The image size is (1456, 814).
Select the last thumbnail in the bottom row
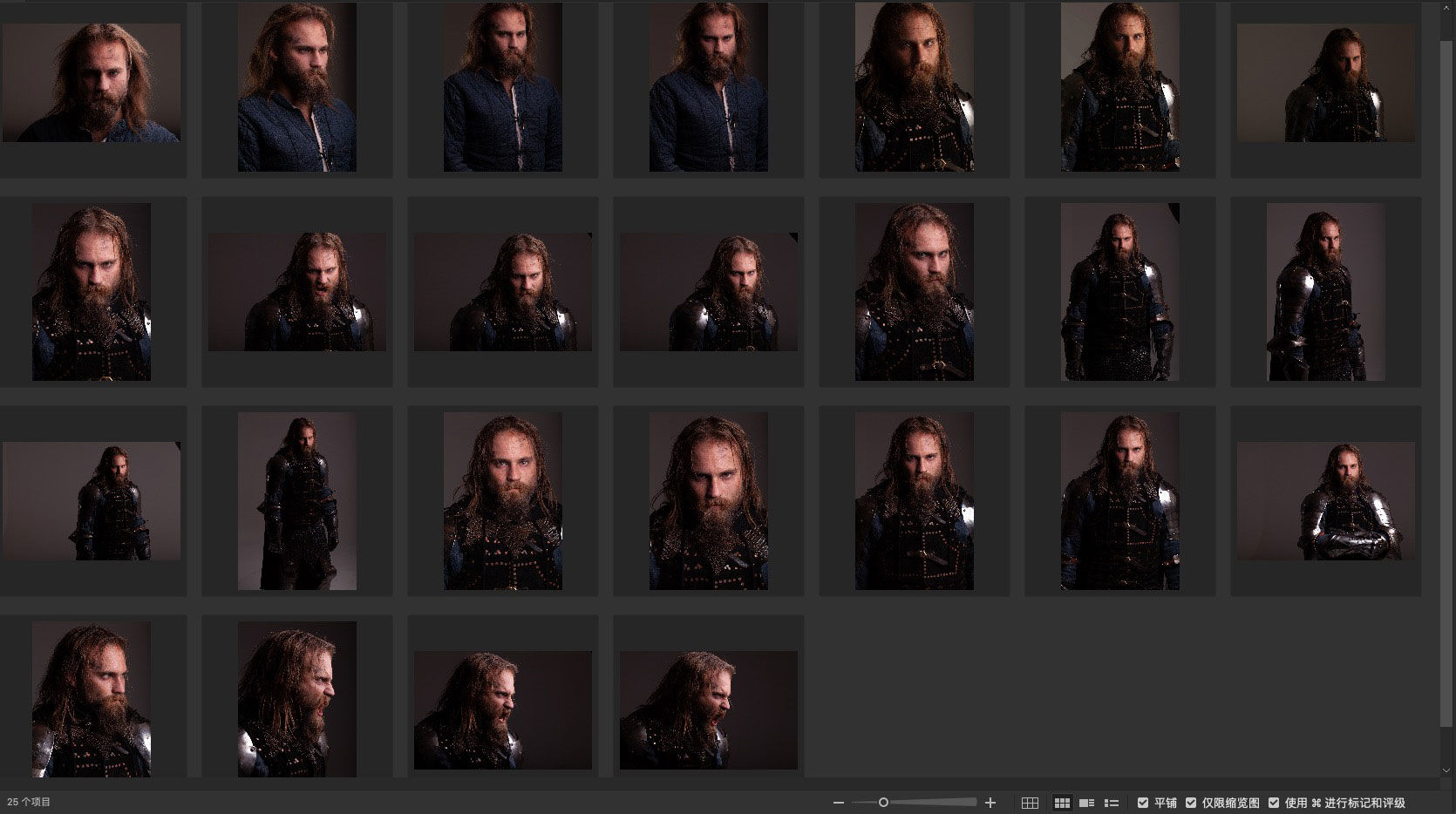coord(708,710)
